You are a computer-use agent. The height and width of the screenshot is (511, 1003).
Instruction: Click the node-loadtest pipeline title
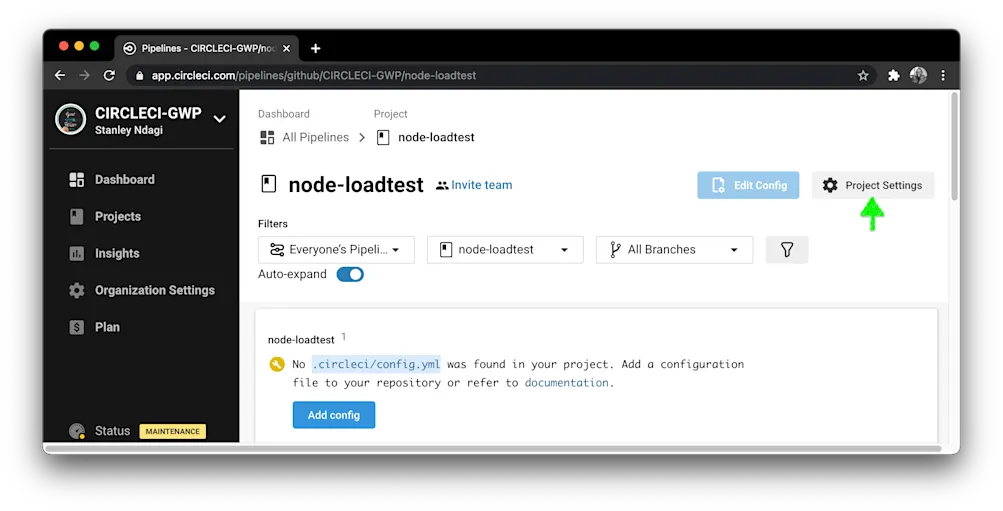point(301,340)
